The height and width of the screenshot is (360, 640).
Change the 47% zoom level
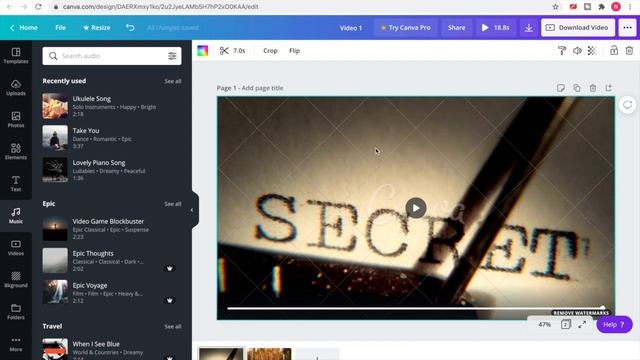tap(544, 324)
